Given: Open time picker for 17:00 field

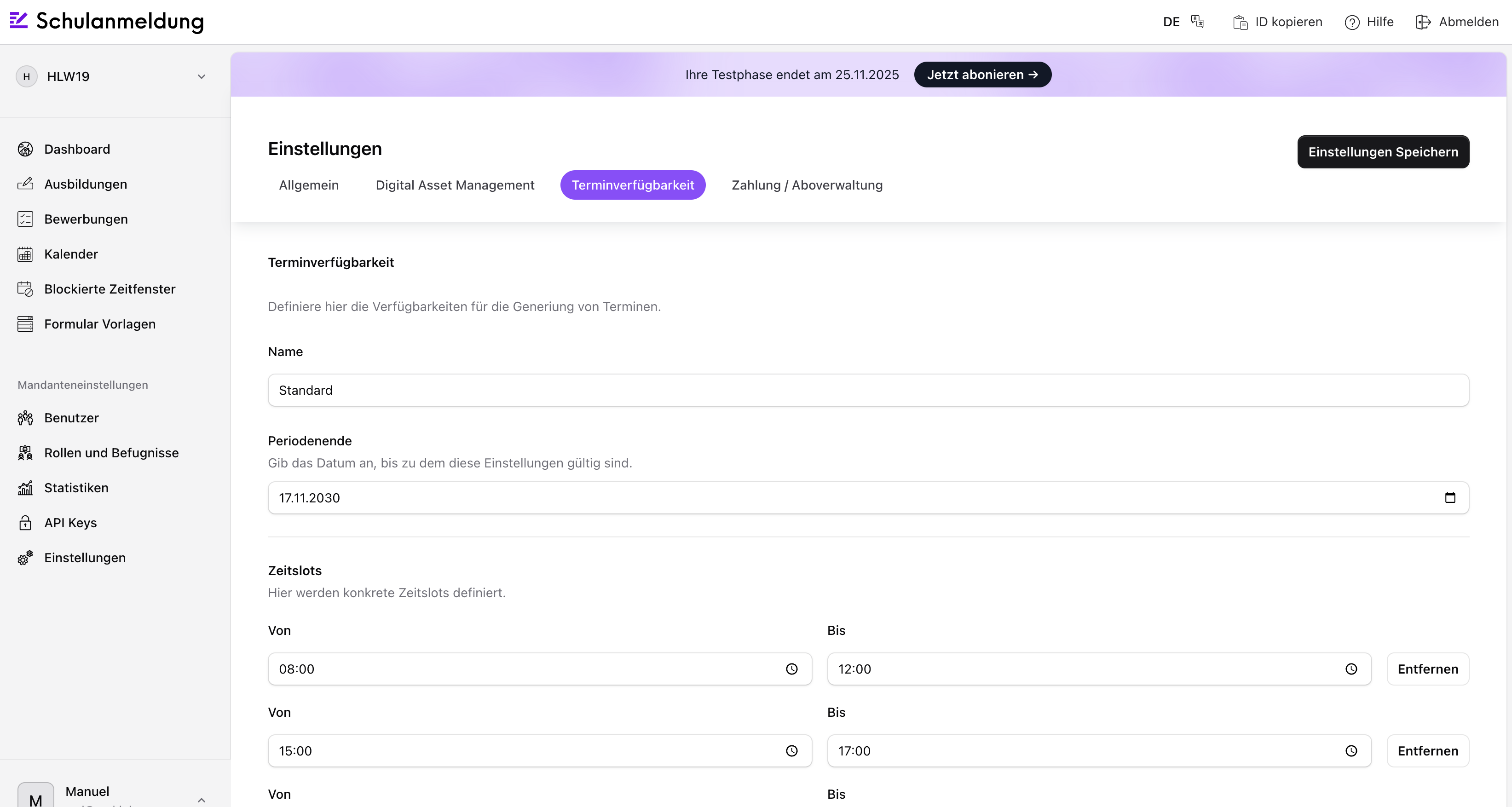Looking at the screenshot, I should click(1350, 751).
